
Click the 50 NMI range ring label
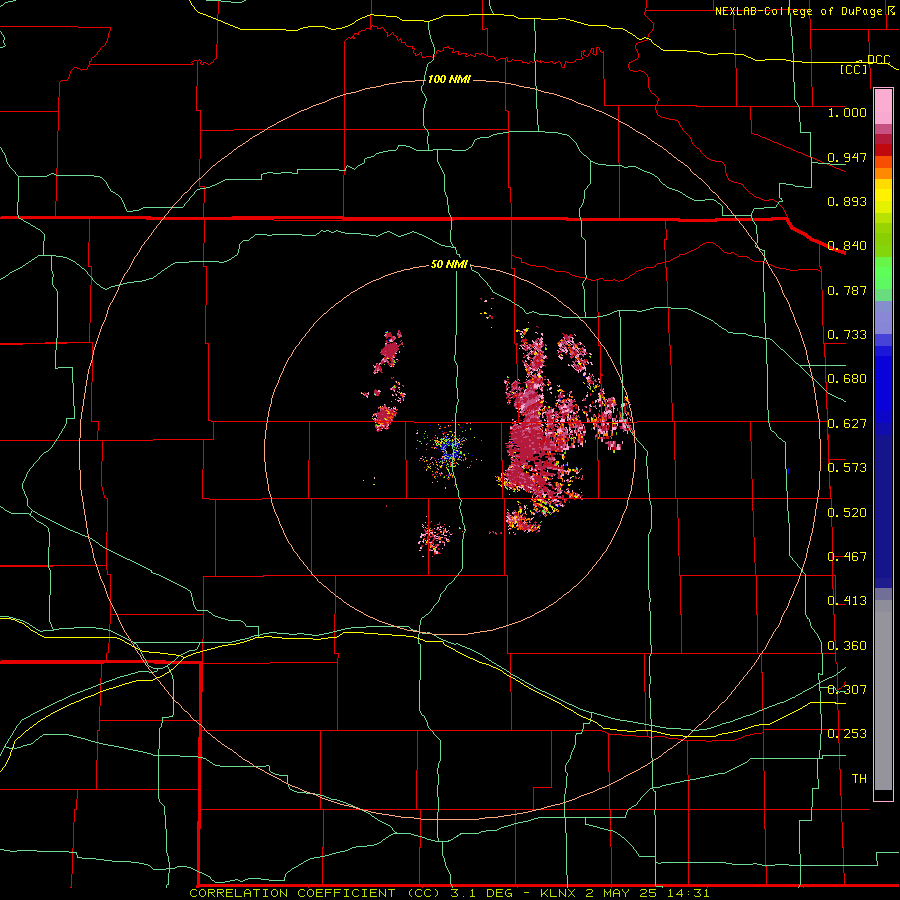point(449,265)
